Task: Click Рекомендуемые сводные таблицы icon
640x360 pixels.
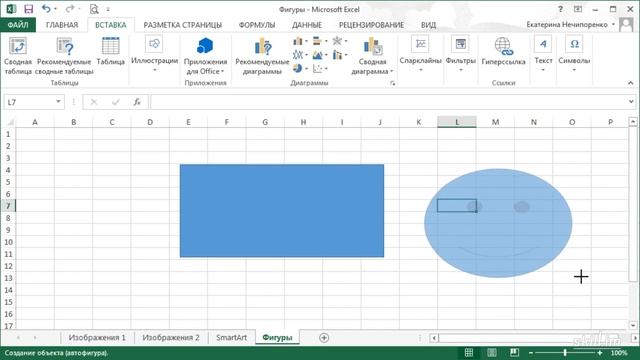Action: click(64, 56)
